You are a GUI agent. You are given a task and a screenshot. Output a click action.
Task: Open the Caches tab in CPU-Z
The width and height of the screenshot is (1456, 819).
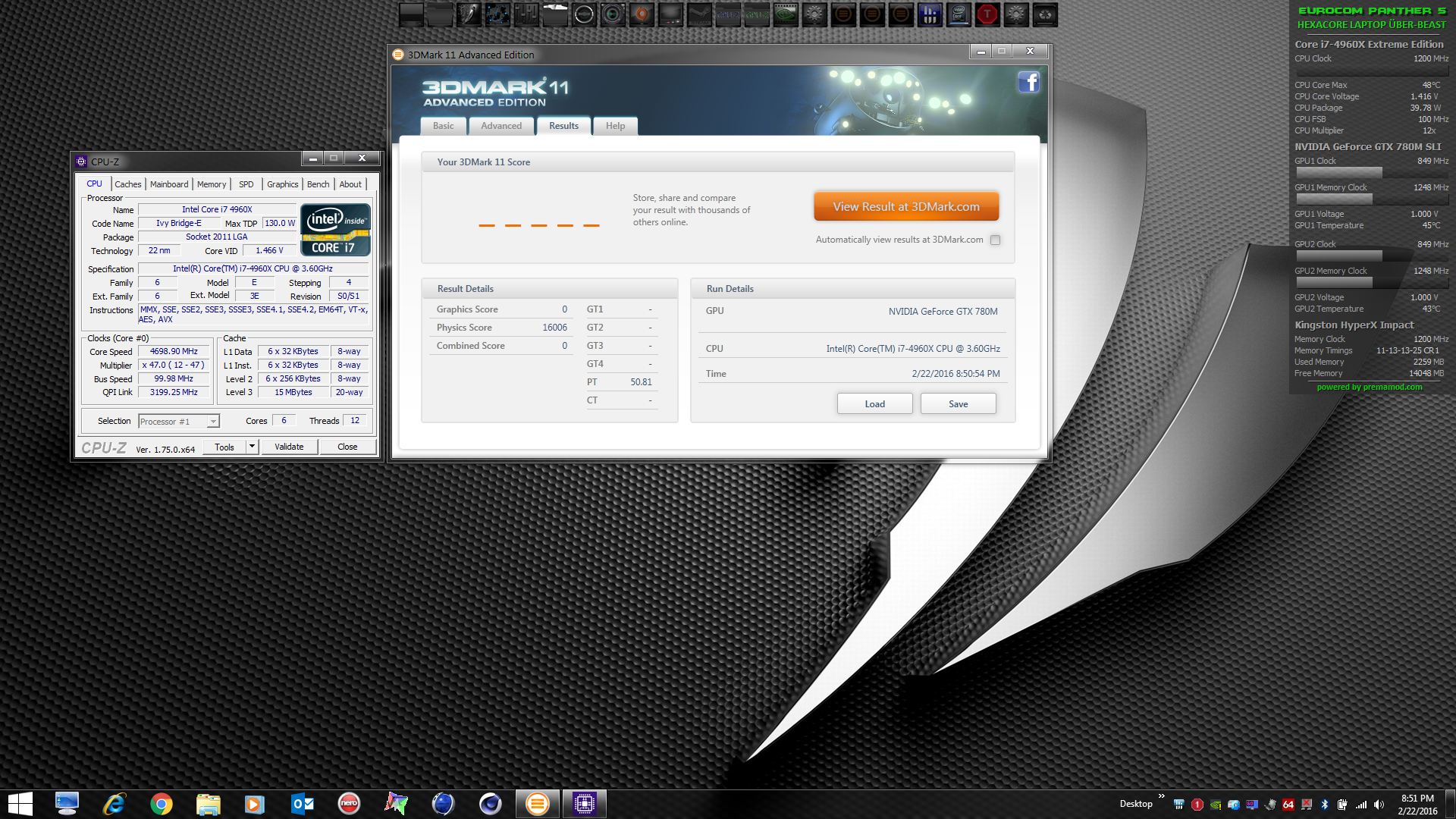pos(128,184)
